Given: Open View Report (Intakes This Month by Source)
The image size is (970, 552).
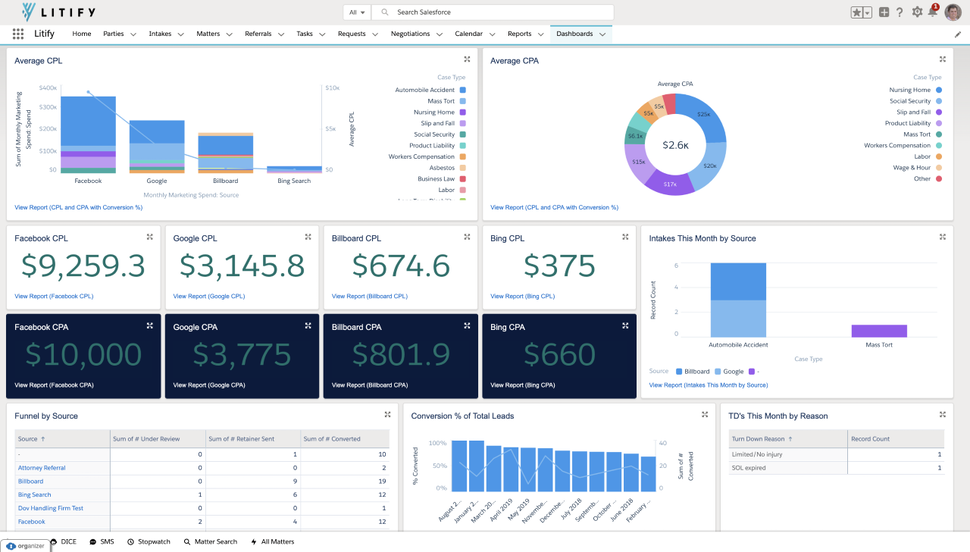Looking at the screenshot, I should point(708,385).
